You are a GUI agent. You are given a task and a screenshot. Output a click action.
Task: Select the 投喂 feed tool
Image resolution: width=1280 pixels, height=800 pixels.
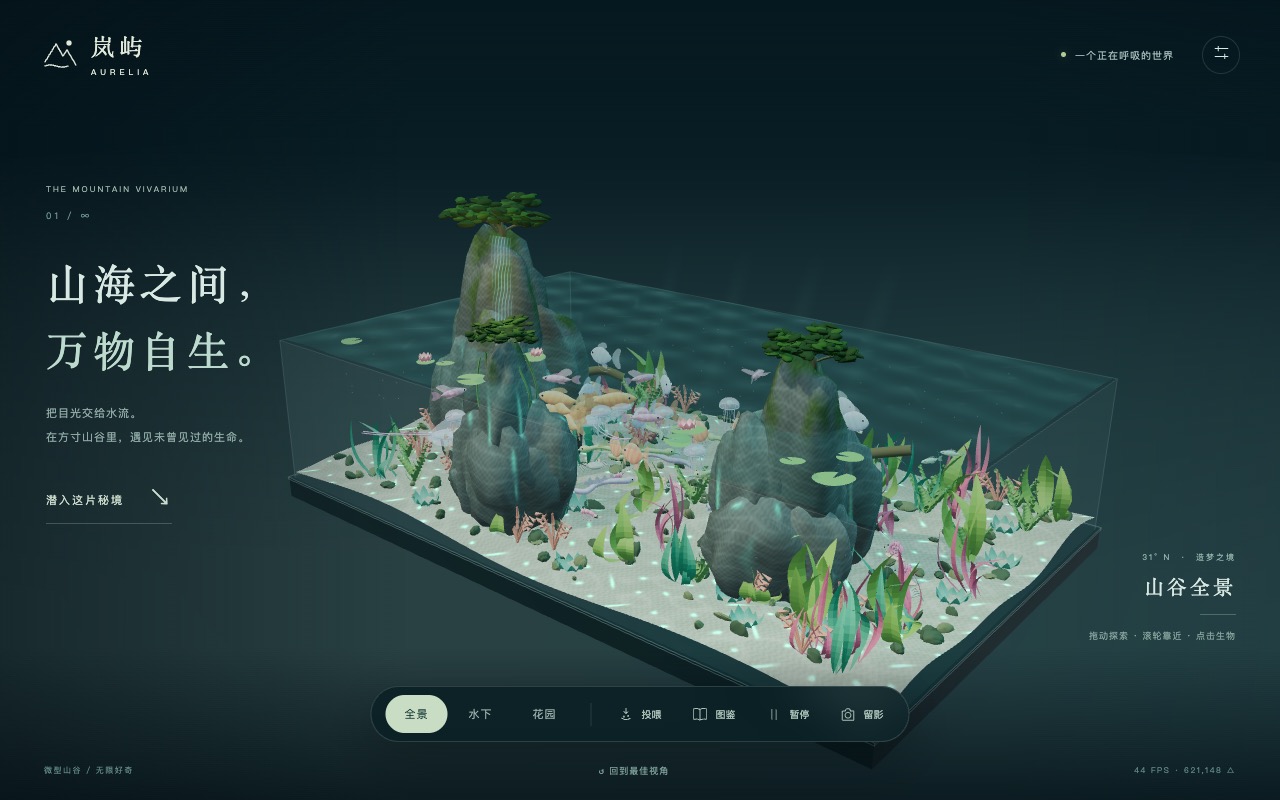tap(641, 714)
